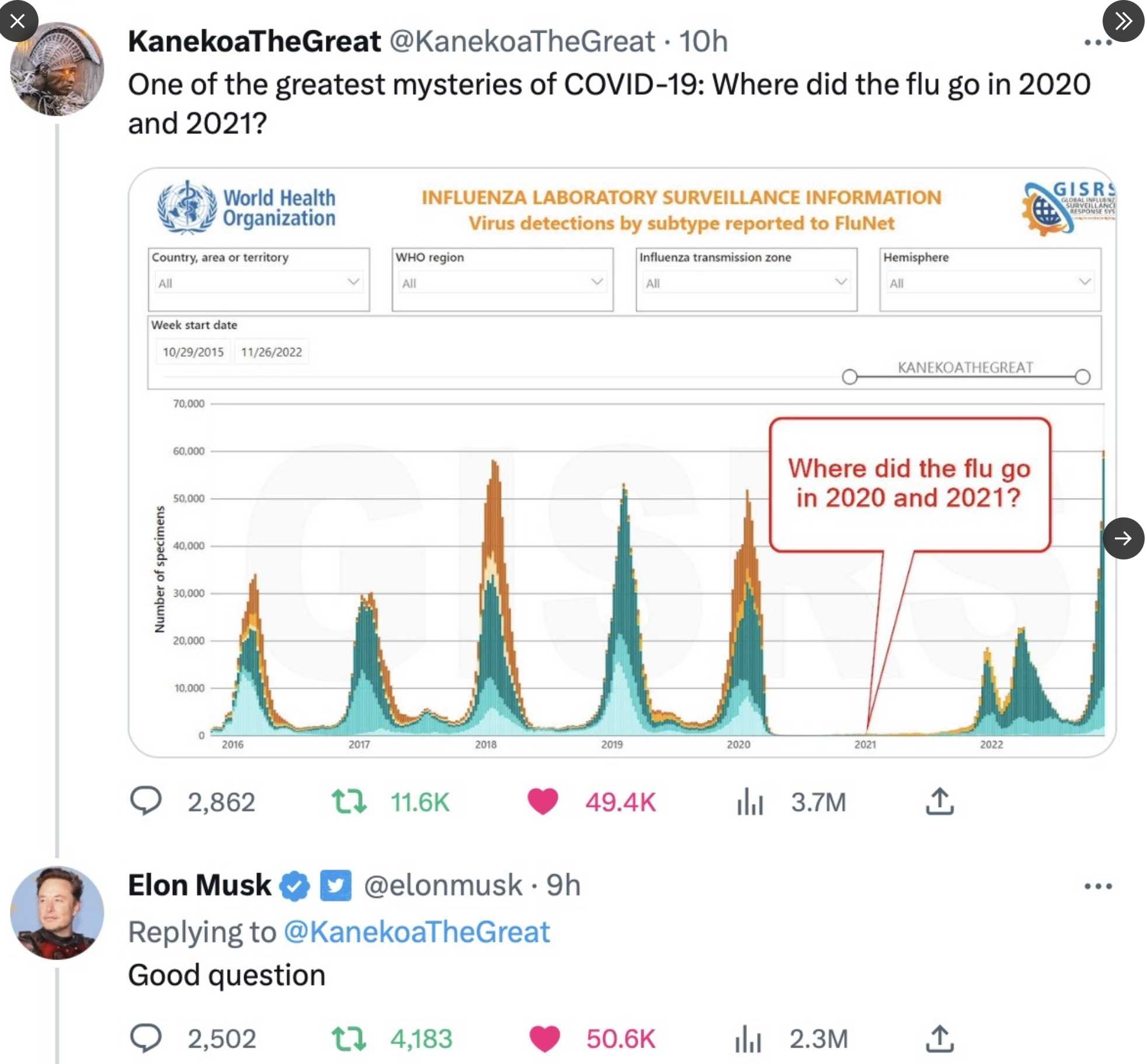This screenshot has height=1064, width=1147.
Task: Reply to Elon Musk's 'Good question' tweet
Action: click(x=145, y=1038)
